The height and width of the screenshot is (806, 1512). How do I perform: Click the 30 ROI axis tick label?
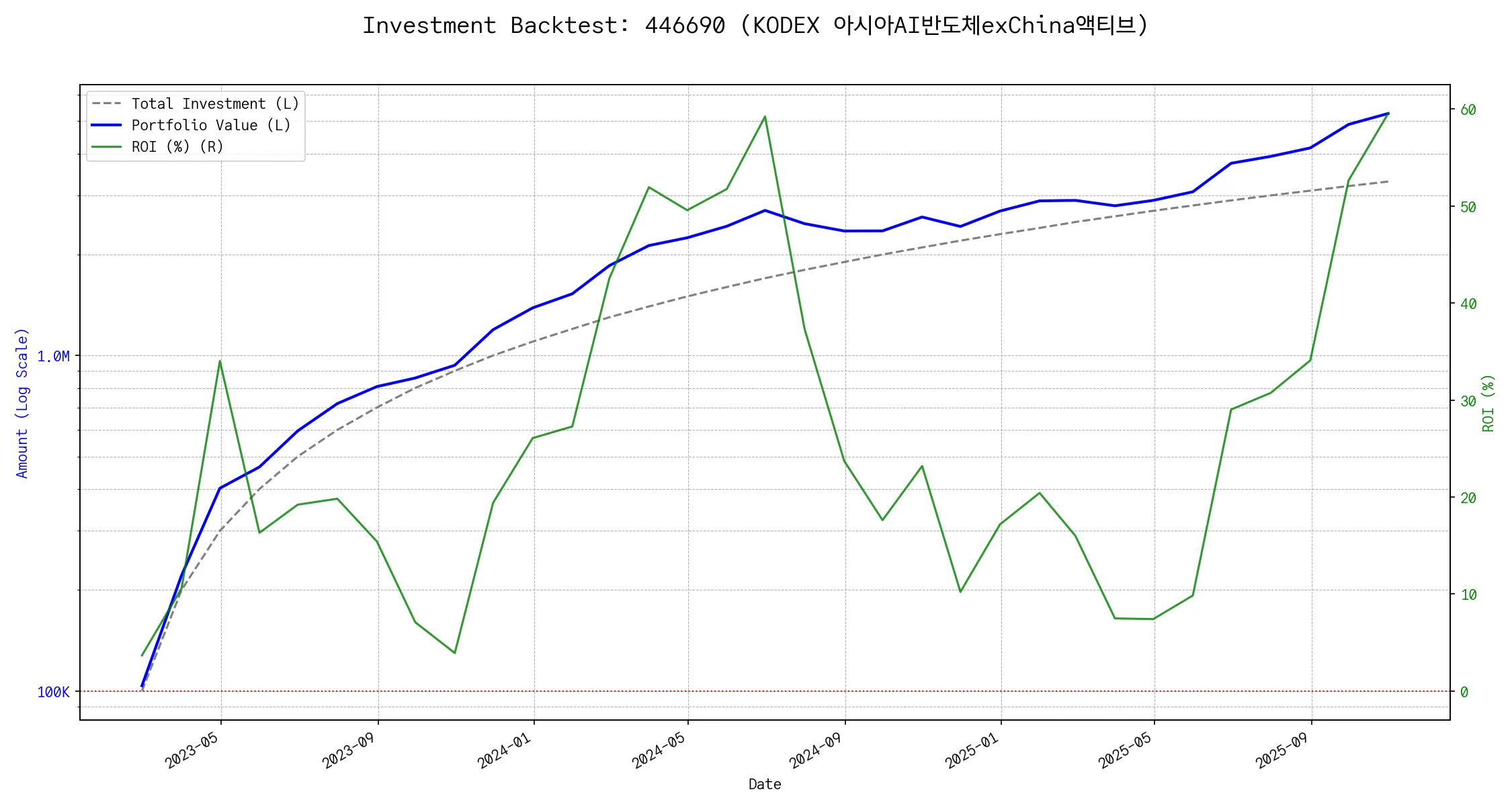pyautogui.click(x=1468, y=402)
